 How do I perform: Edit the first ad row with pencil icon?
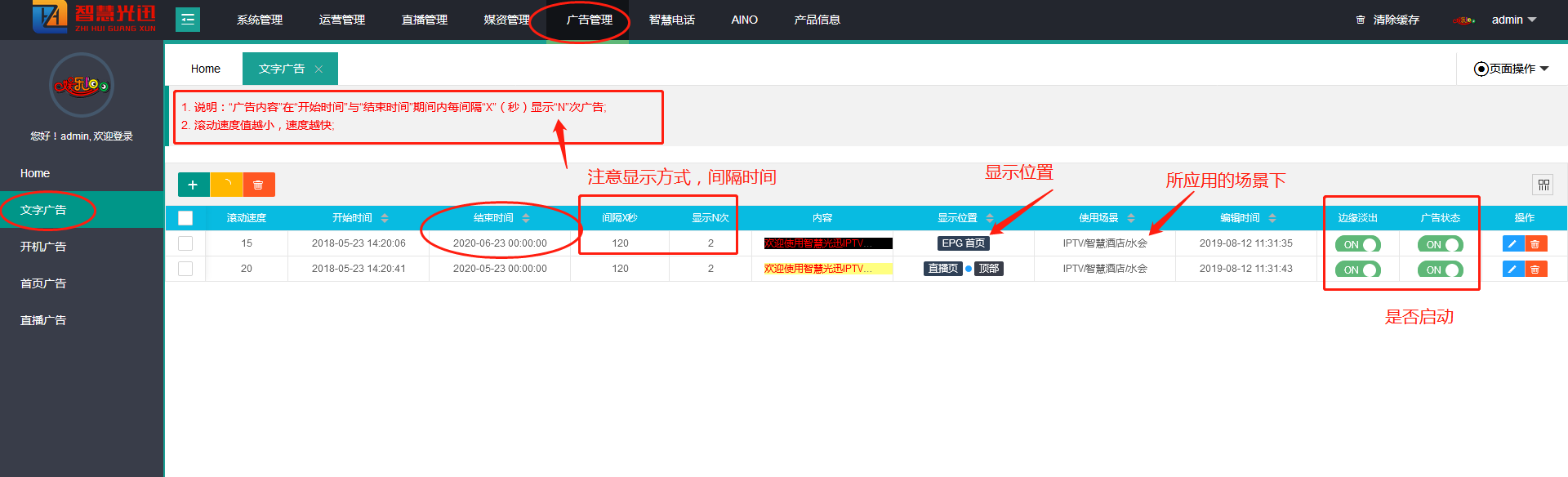click(x=1512, y=243)
